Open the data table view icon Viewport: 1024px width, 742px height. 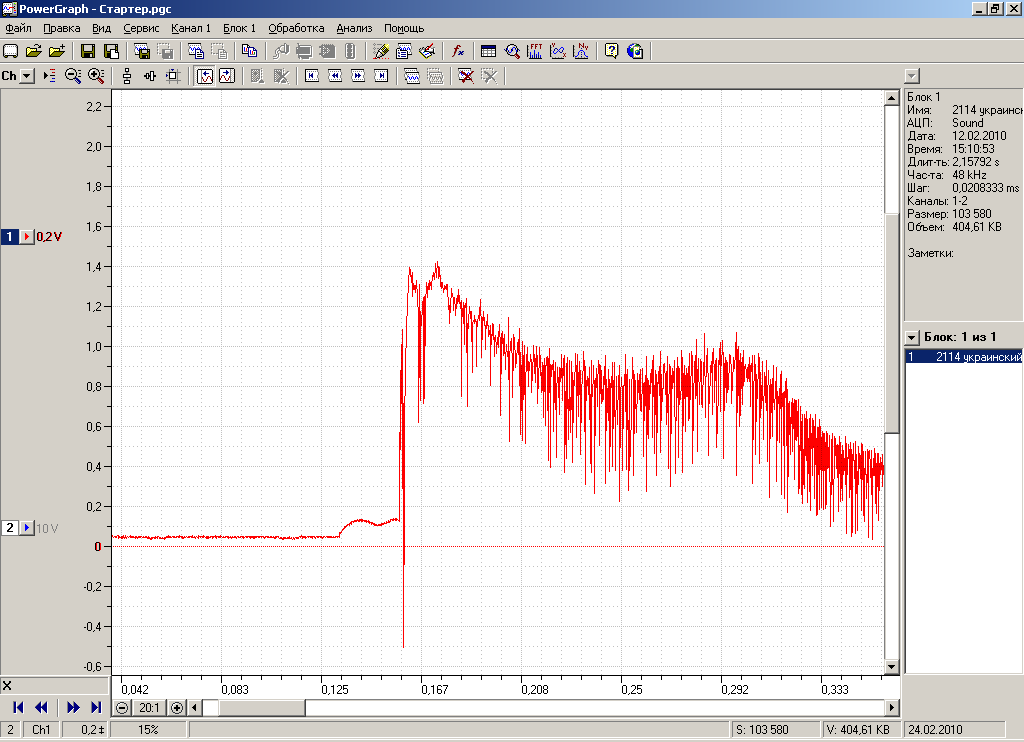click(488, 51)
